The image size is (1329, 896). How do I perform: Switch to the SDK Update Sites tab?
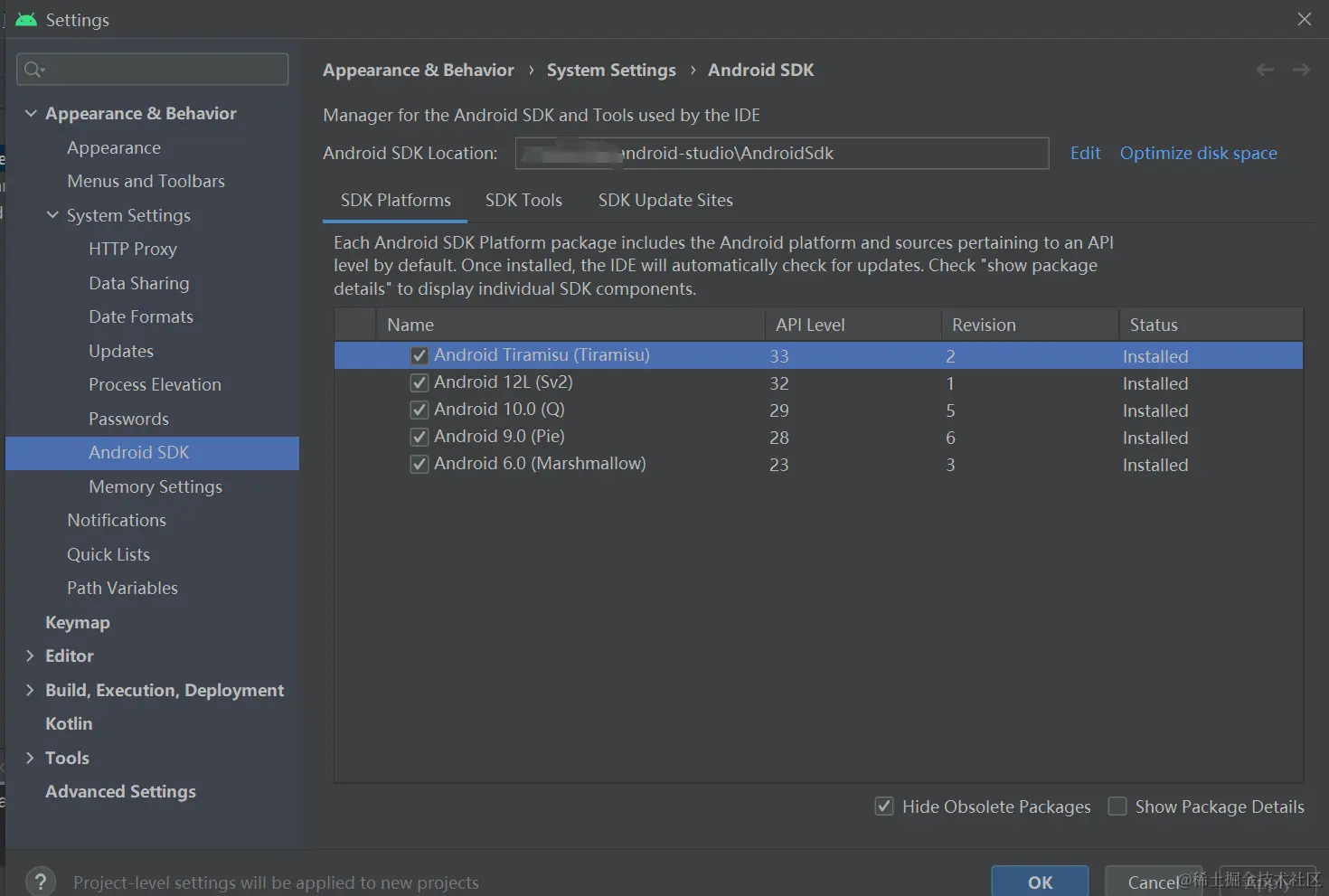click(x=665, y=200)
